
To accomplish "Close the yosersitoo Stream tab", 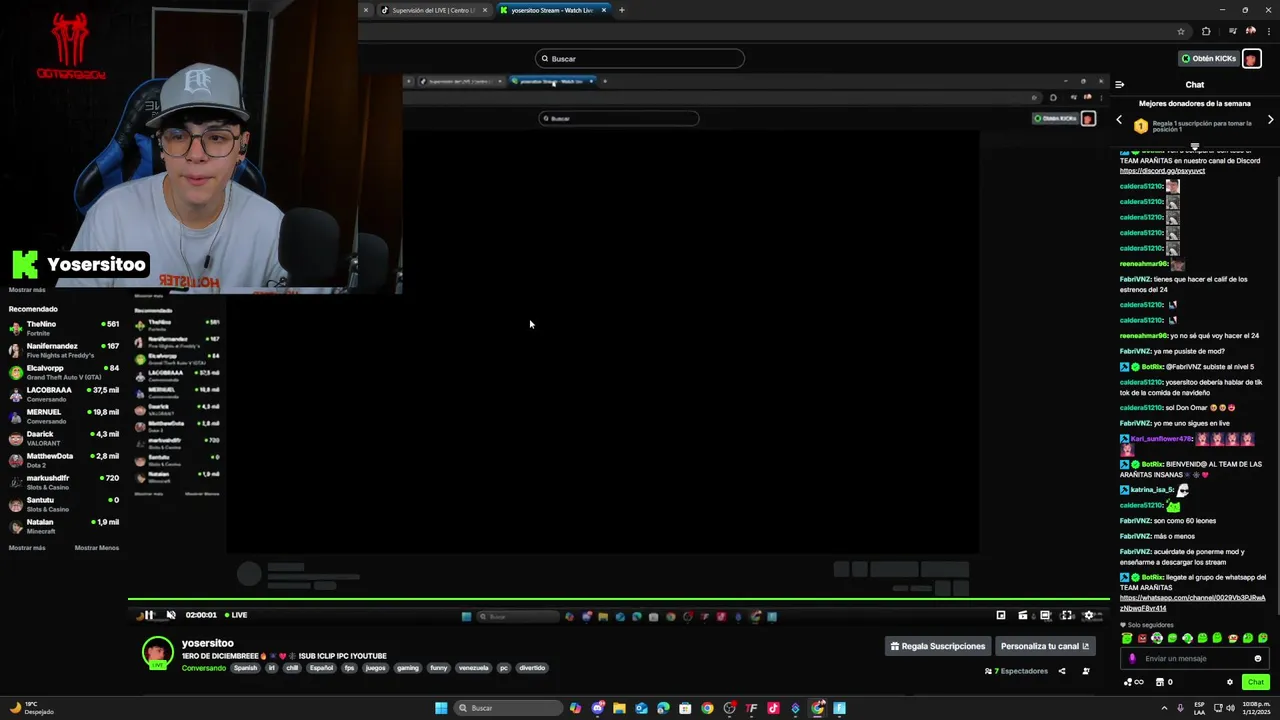I will (603, 10).
